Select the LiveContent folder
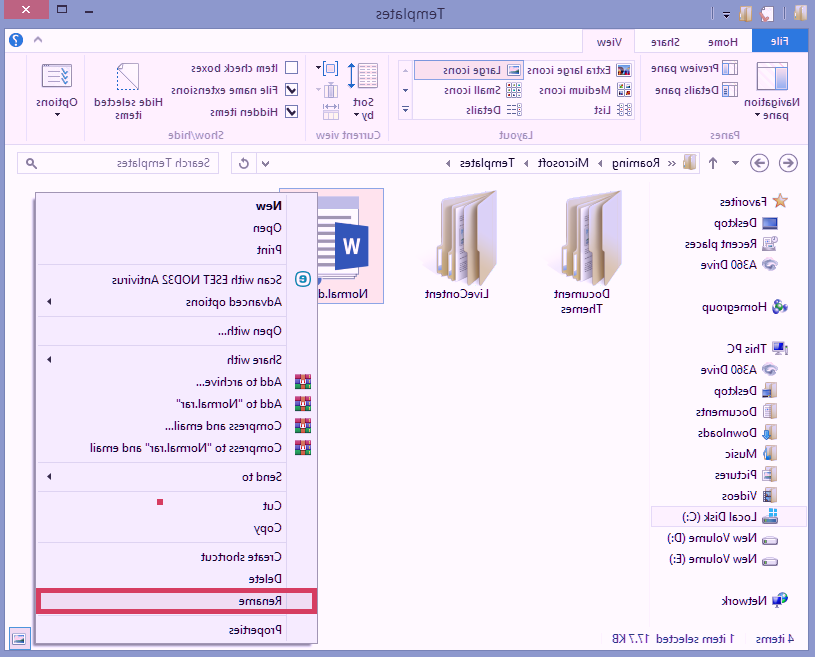This screenshot has height=657, width=815. coord(457,245)
